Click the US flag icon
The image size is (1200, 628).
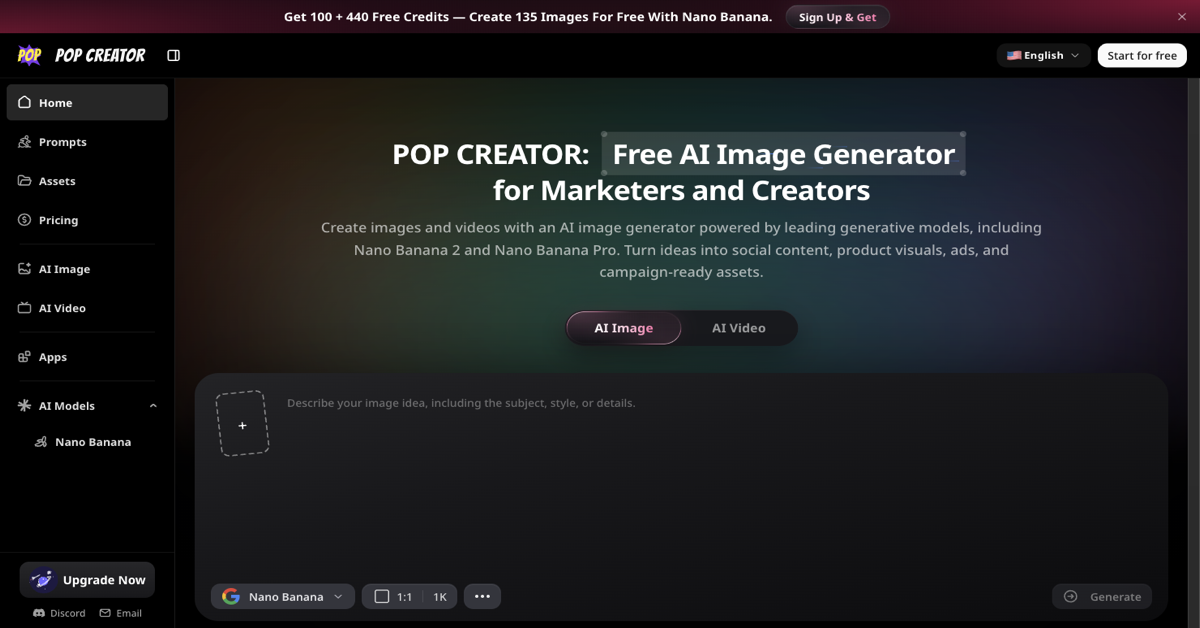tap(1014, 56)
